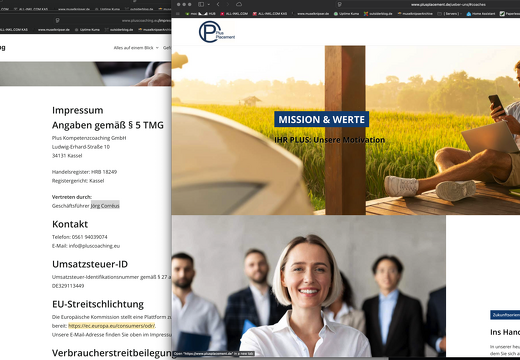Open the favorites grid icon in bookmarks bar
This screenshot has width=520, height=360.
pos(178,14)
